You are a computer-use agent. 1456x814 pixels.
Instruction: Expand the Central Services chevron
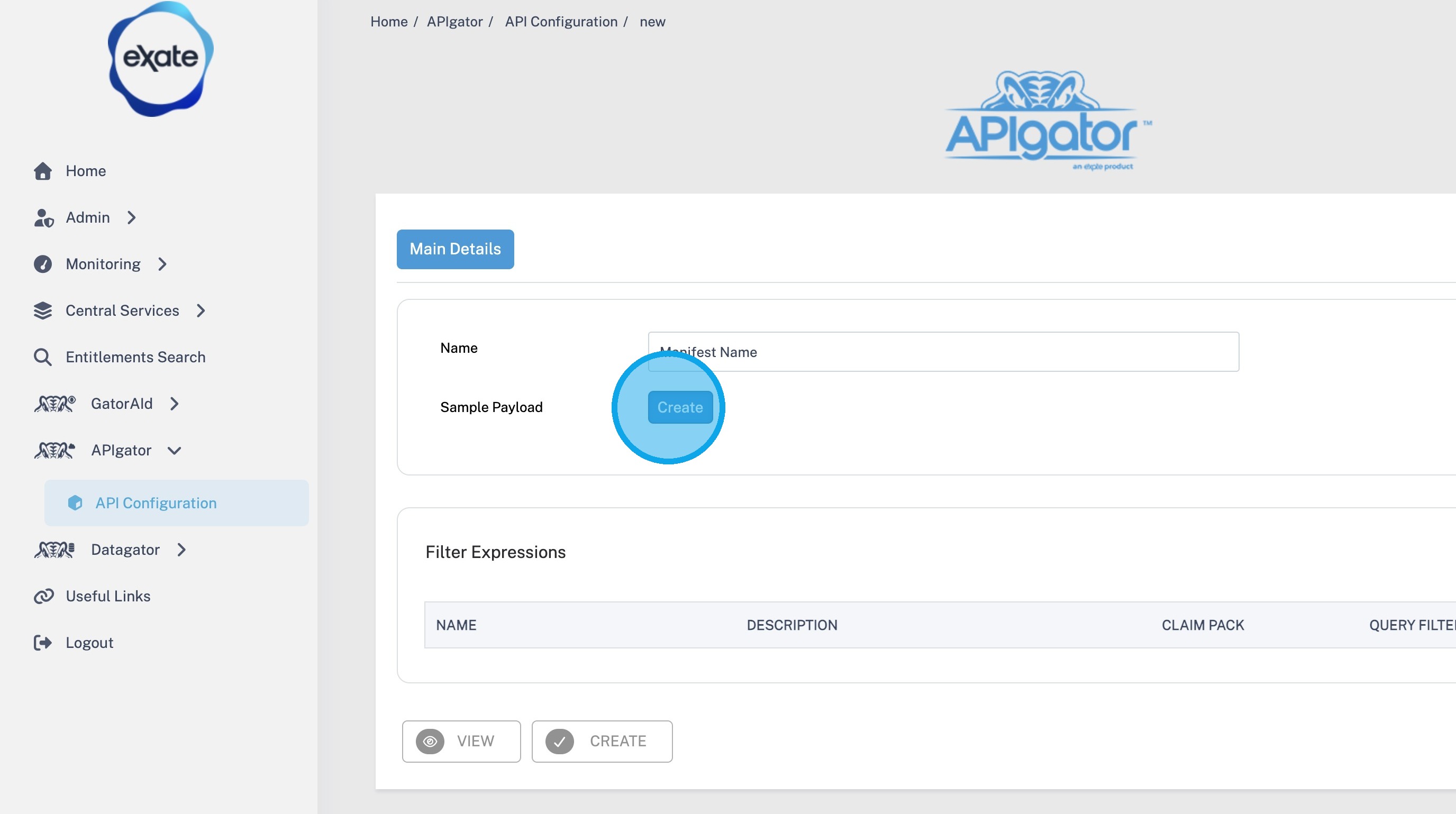(x=201, y=310)
